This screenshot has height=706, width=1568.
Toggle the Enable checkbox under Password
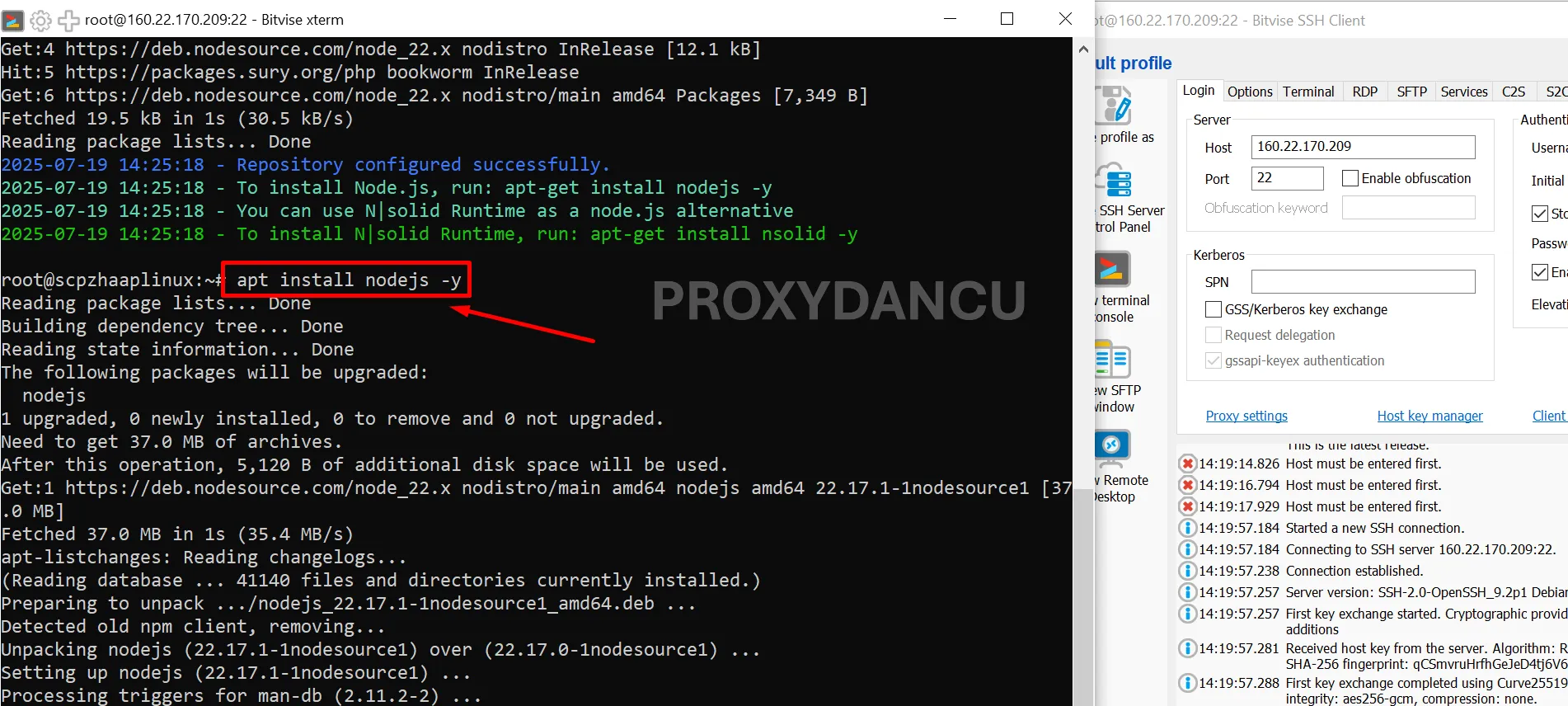pyautogui.click(x=1540, y=272)
